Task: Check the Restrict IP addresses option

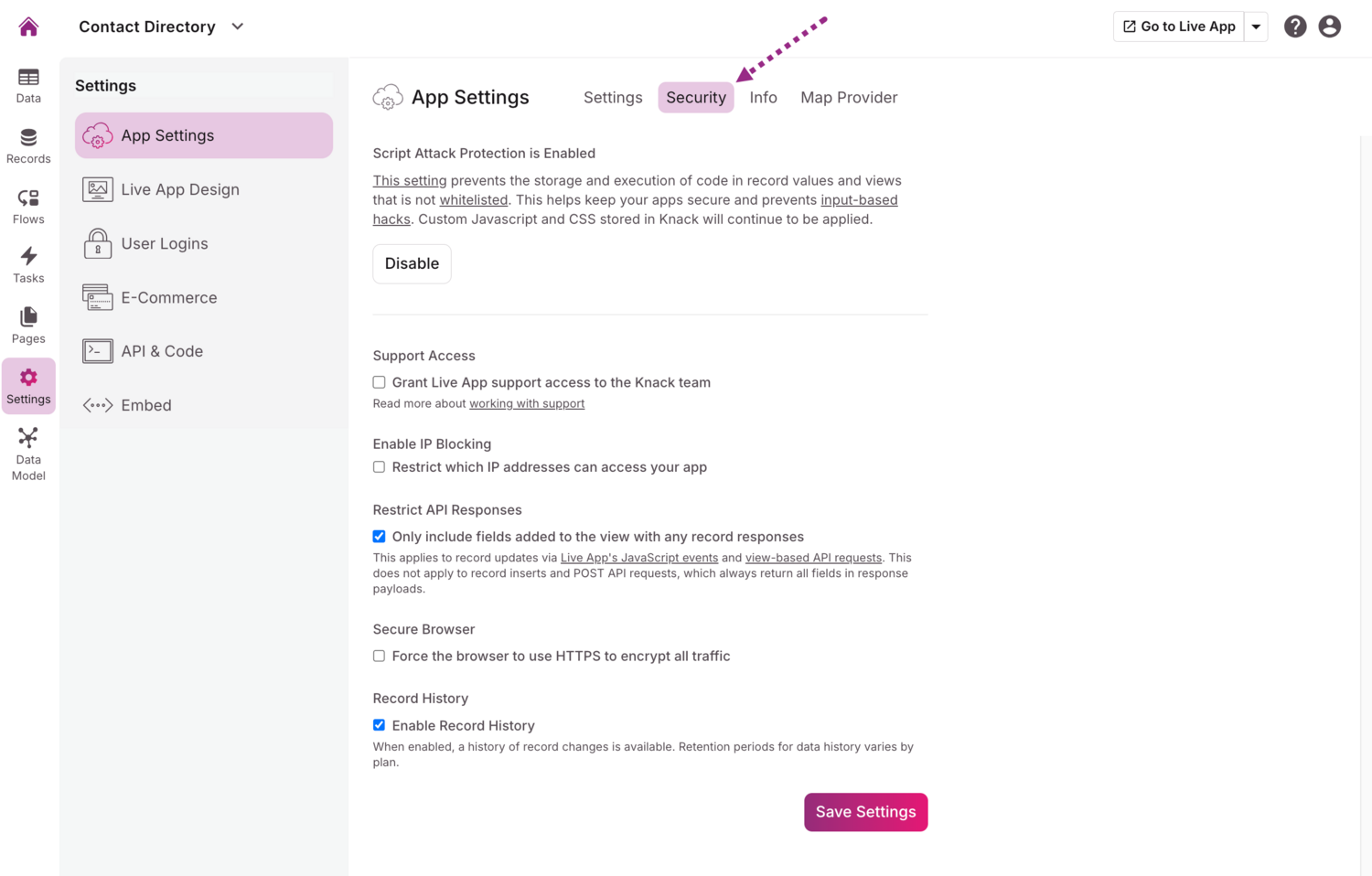Action: (x=379, y=467)
